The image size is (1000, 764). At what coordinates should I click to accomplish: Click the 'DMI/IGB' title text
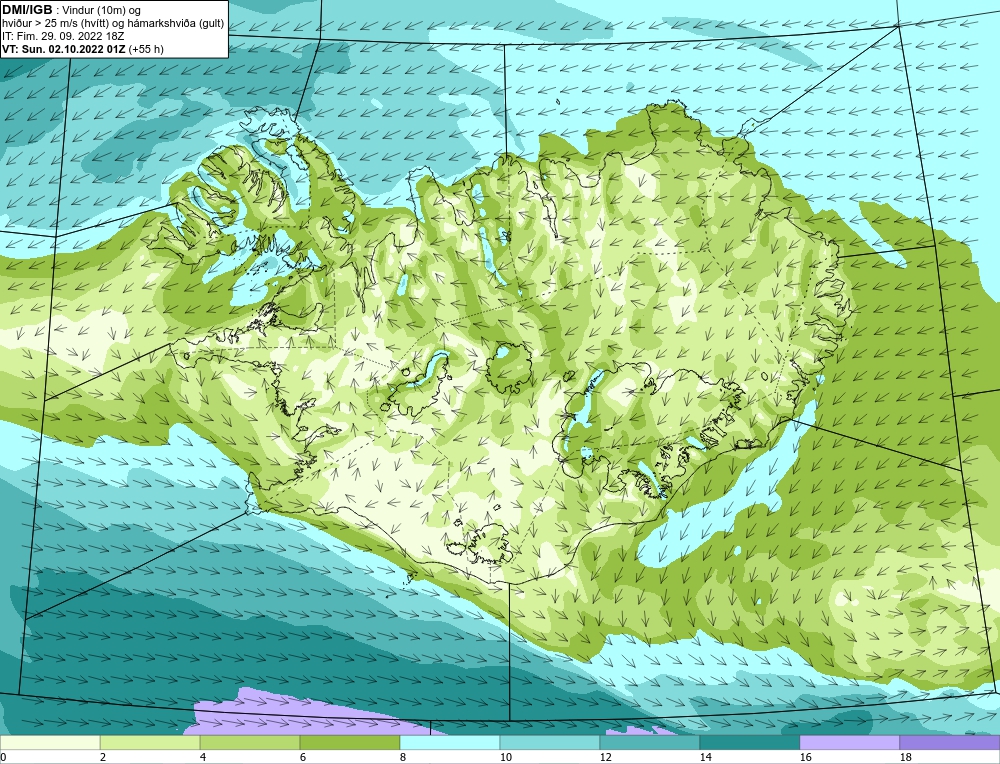27,10
